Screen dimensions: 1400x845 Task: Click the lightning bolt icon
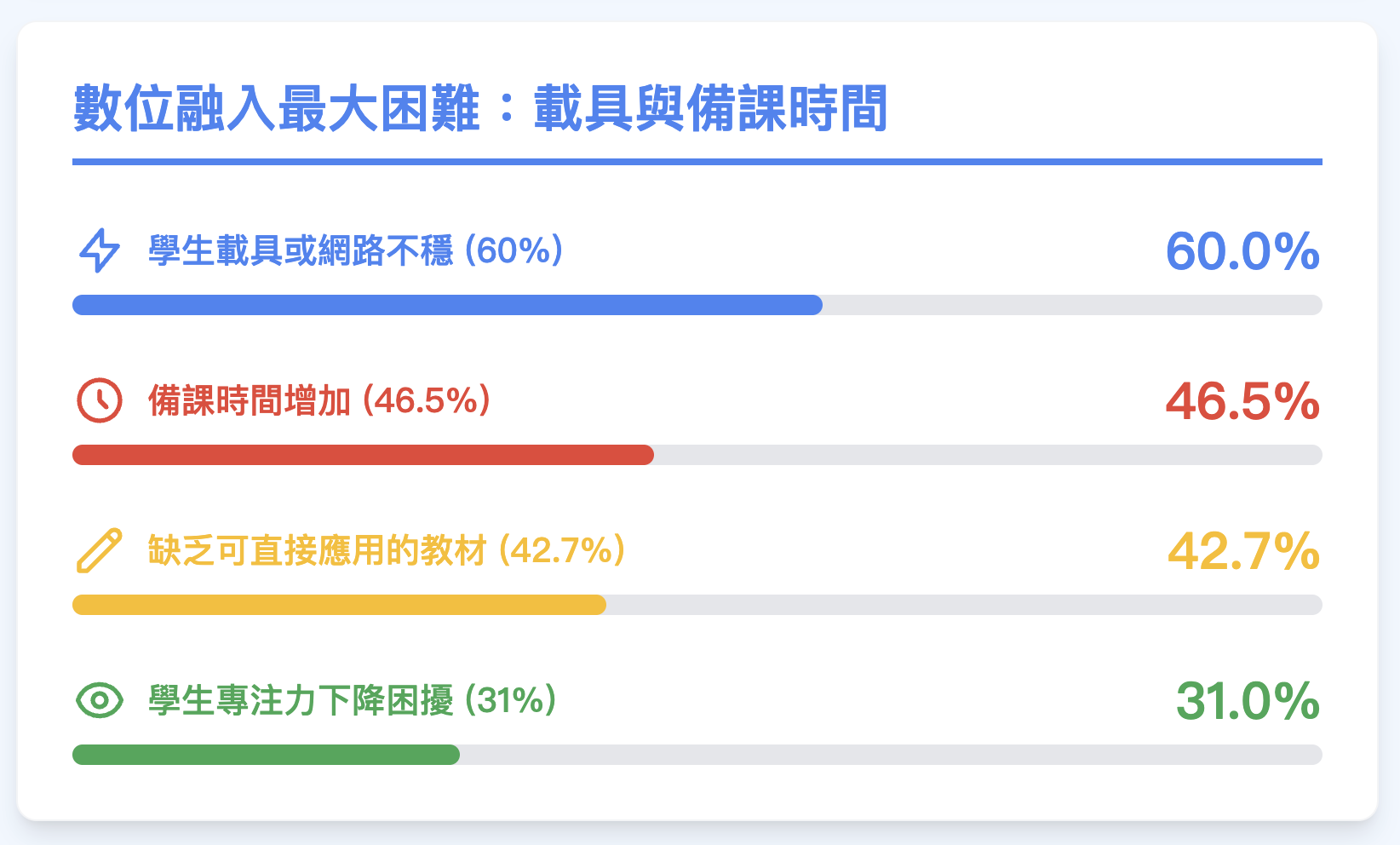[x=100, y=250]
